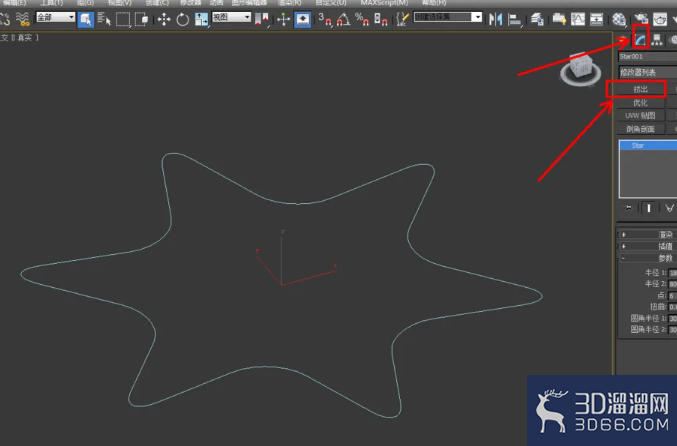This screenshot has height=446, width=677.
Task: Select the Rotate tool
Action: tap(183, 19)
